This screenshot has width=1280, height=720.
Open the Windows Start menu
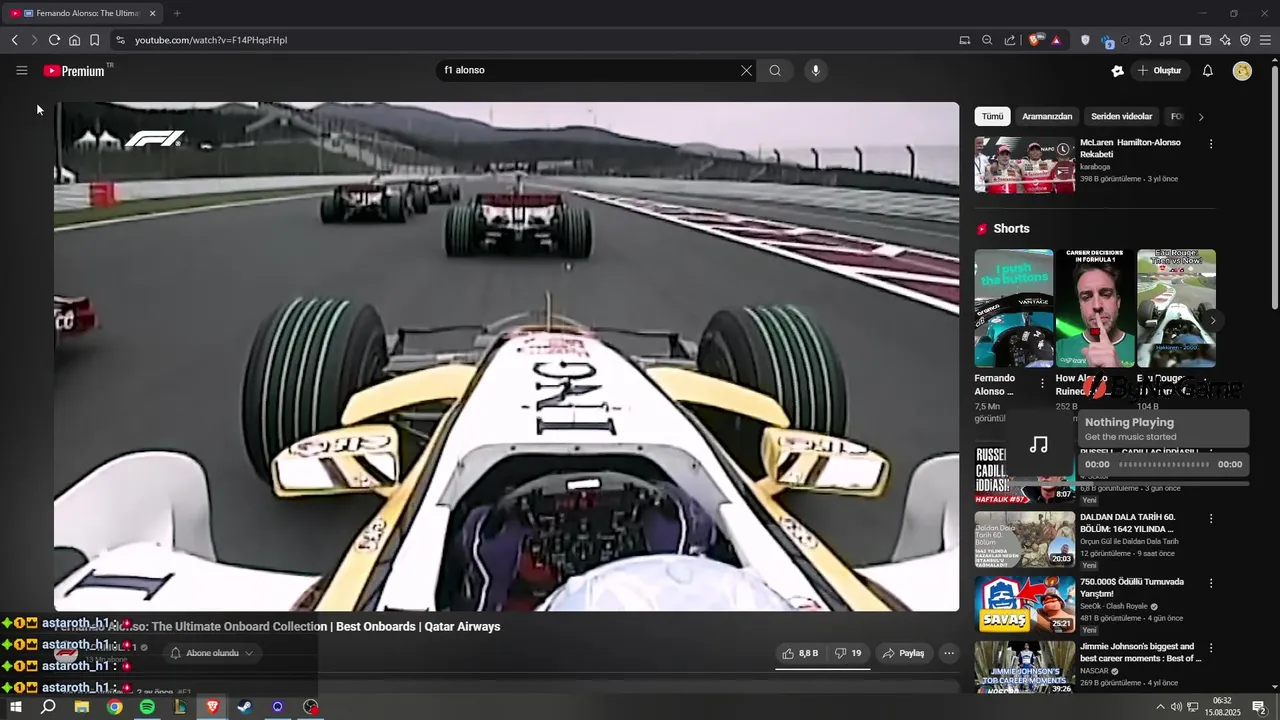pyautogui.click(x=15, y=707)
